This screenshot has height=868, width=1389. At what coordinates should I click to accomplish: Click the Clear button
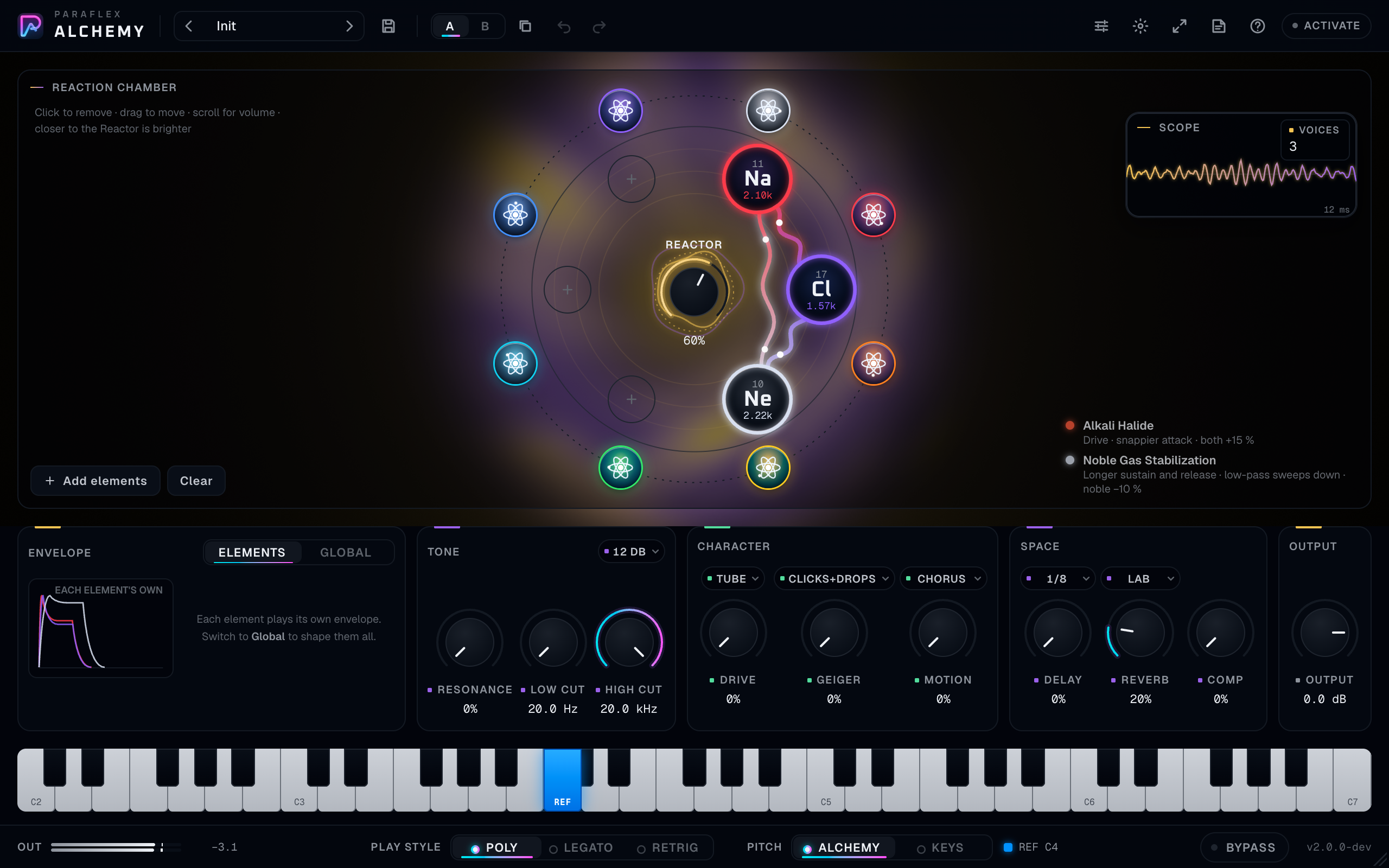(196, 481)
